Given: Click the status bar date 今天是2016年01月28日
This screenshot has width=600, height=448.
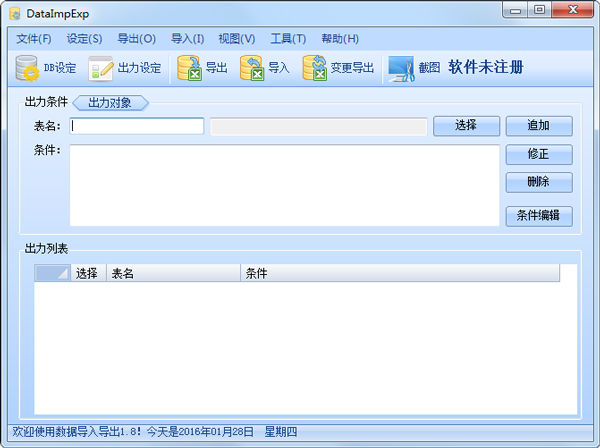Looking at the screenshot, I should pyautogui.click(x=200, y=432).
